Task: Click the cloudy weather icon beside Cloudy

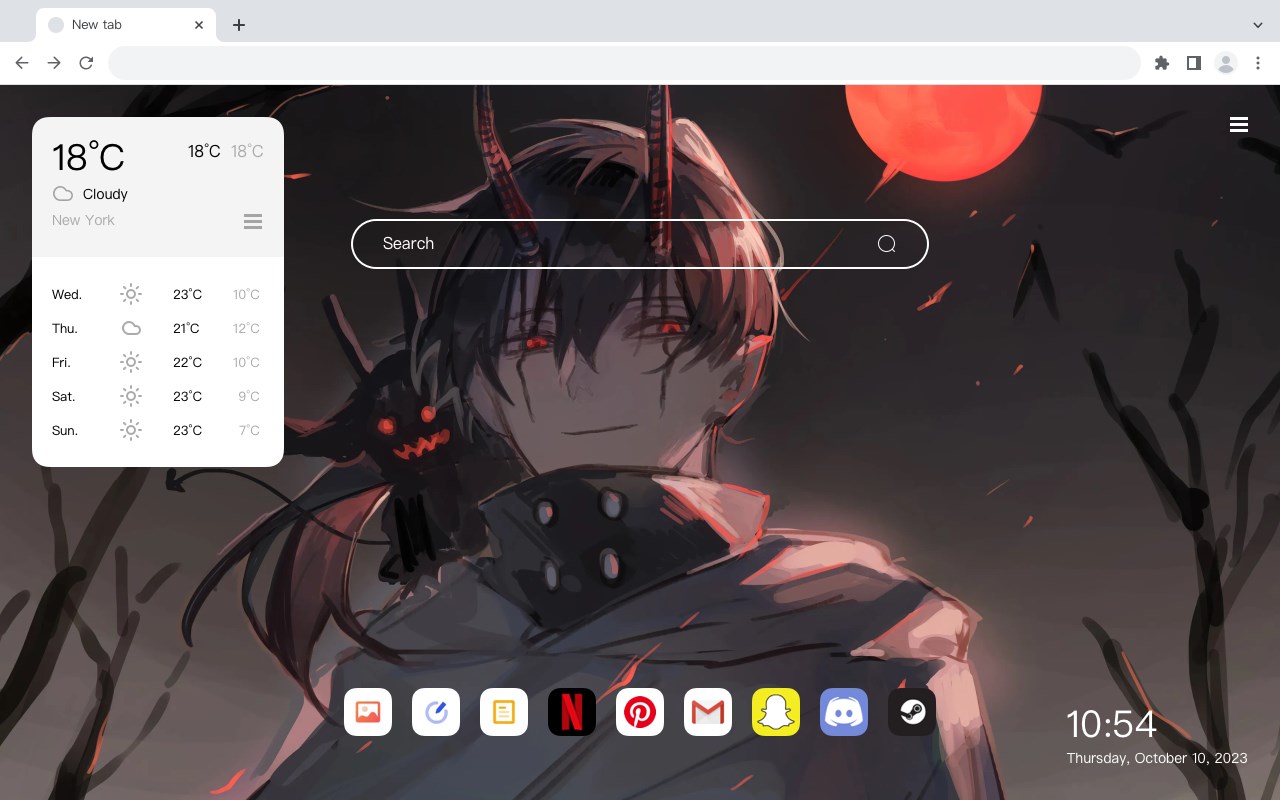Action: (x=63, y=194)
